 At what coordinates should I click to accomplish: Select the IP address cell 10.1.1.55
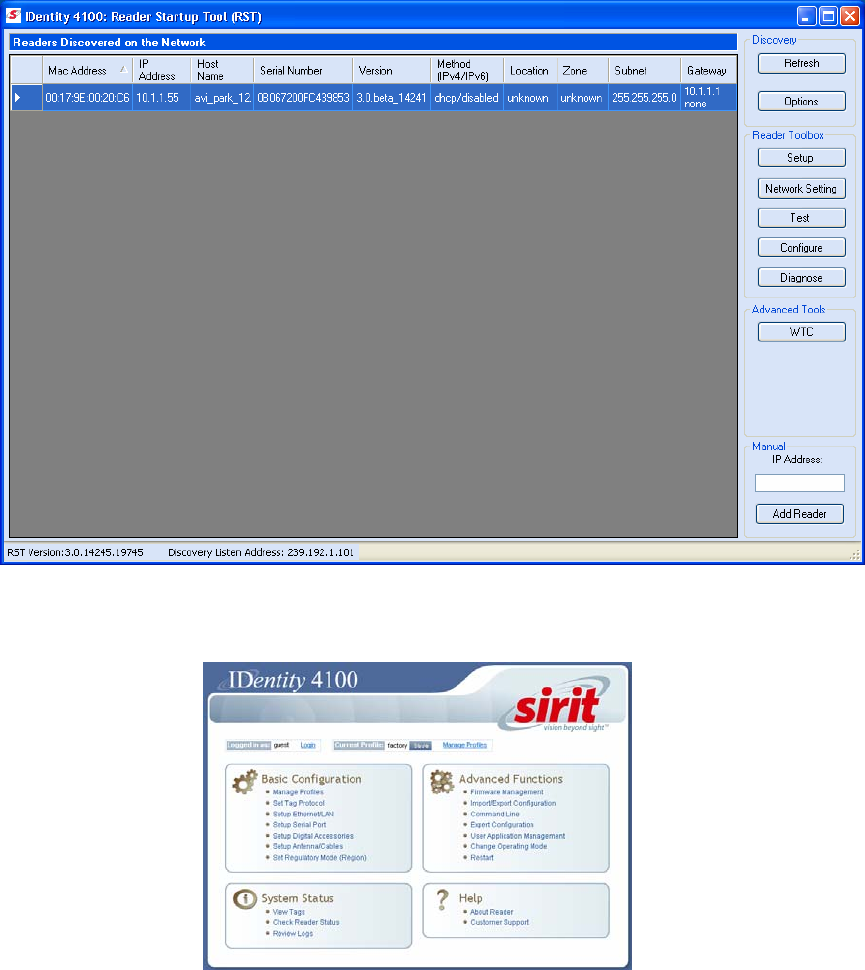coord(161,98)
